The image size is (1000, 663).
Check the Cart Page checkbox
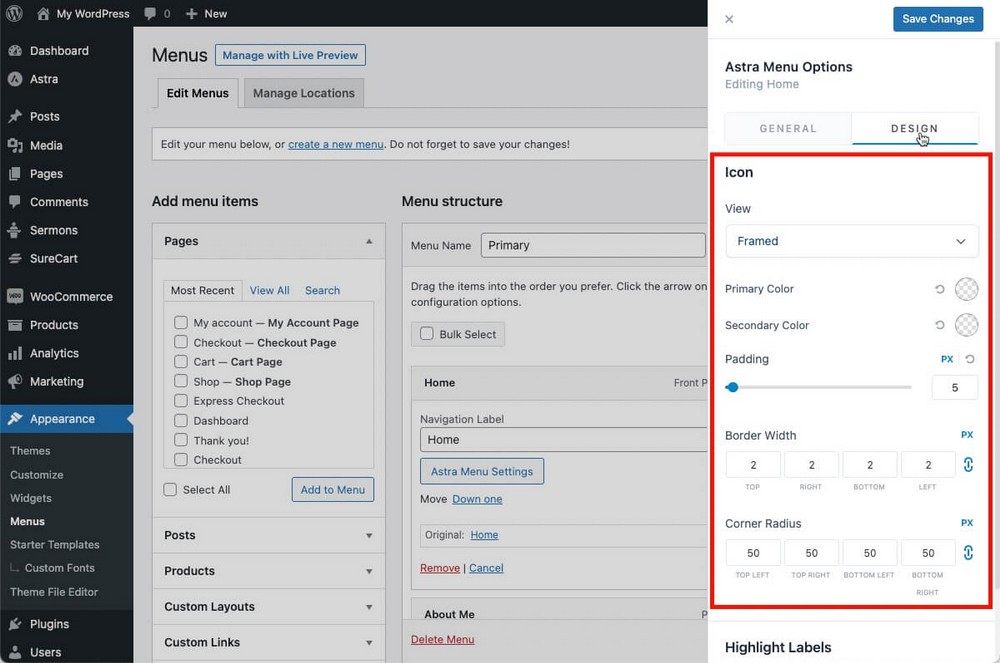click(180, 361)
